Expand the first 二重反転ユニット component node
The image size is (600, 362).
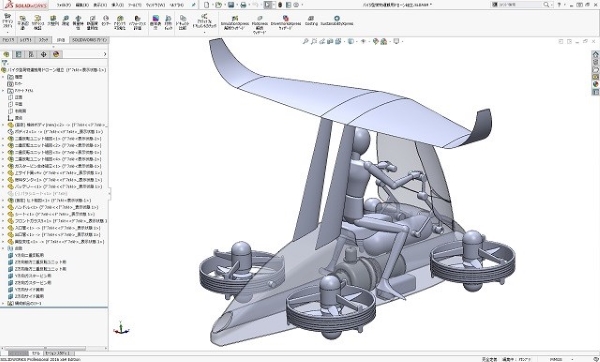tap(3, 139)
